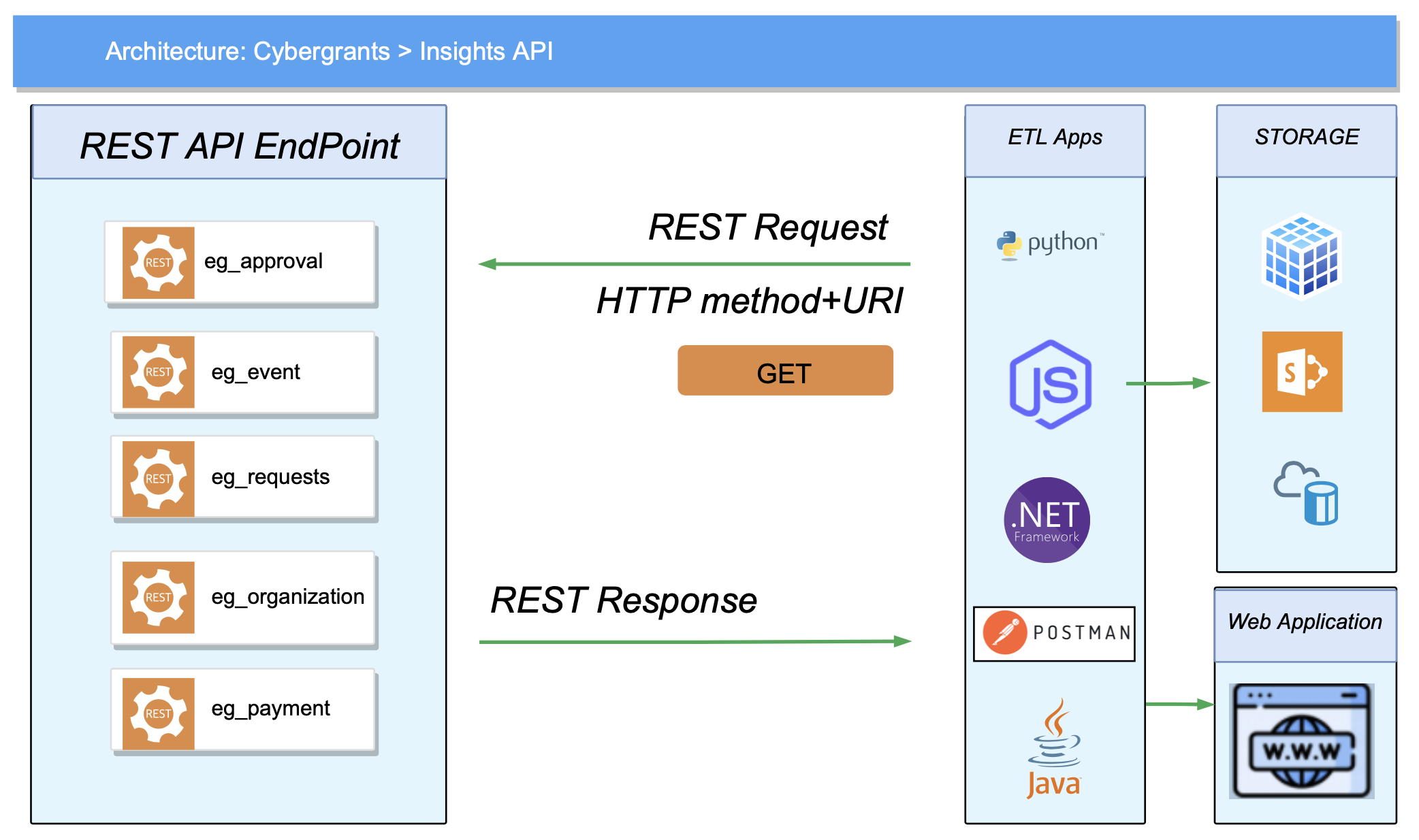Screen dimensions: 1419x840
Task: Click the REST gear icon beside eg_requests
Action: pyautogui.click(x=158, y=479)
